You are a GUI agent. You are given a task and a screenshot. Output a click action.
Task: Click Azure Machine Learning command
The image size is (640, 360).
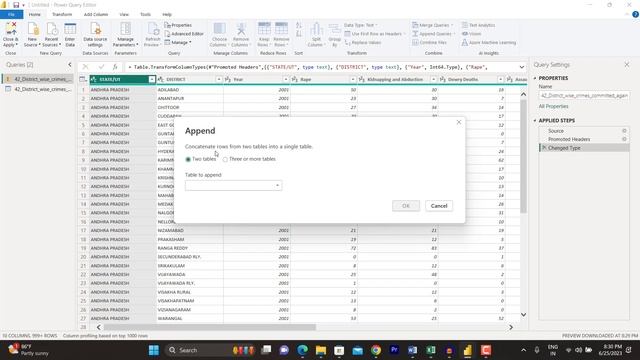tap(489, 42)
